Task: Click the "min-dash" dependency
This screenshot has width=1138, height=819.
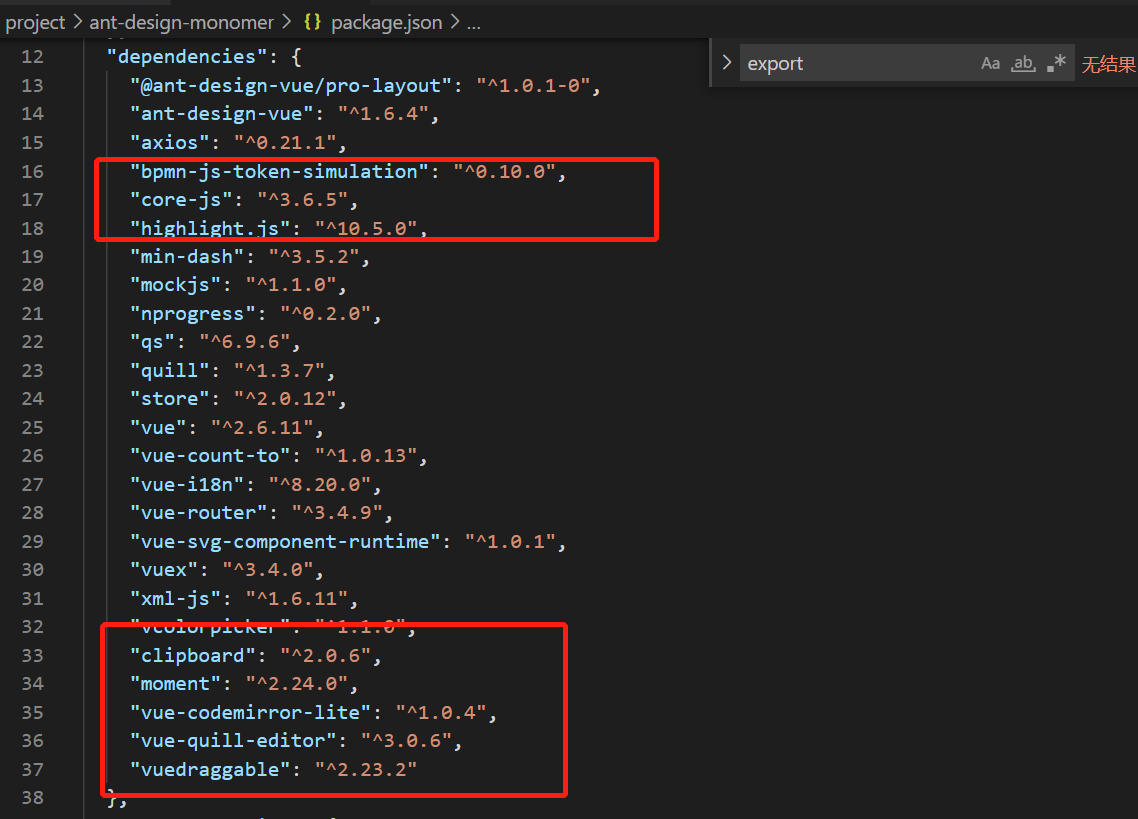Action: [187, 256]
